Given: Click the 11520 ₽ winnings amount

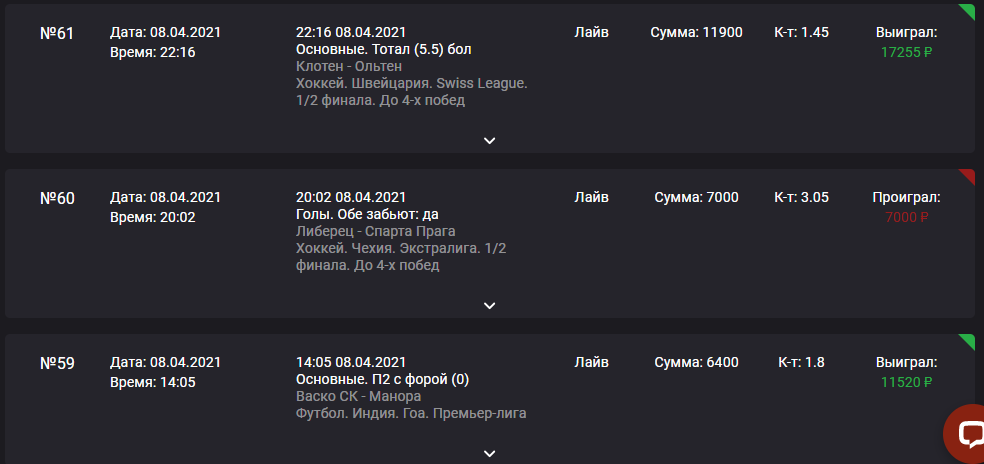Looking at the screenshot, I should coord(906,381).
